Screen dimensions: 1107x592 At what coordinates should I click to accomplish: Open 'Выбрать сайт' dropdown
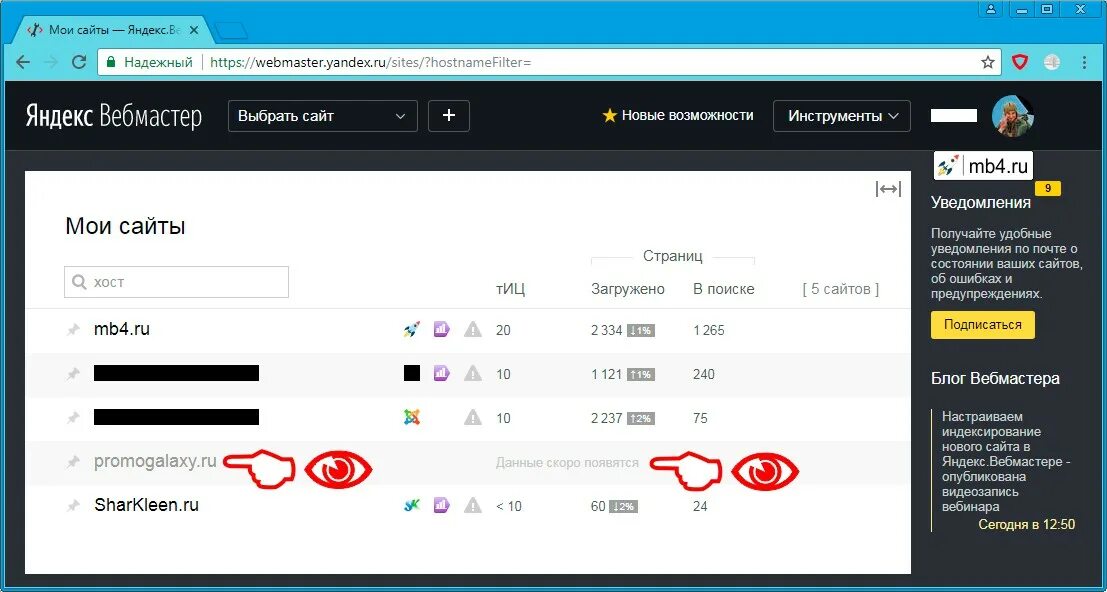tap(323, 116)
